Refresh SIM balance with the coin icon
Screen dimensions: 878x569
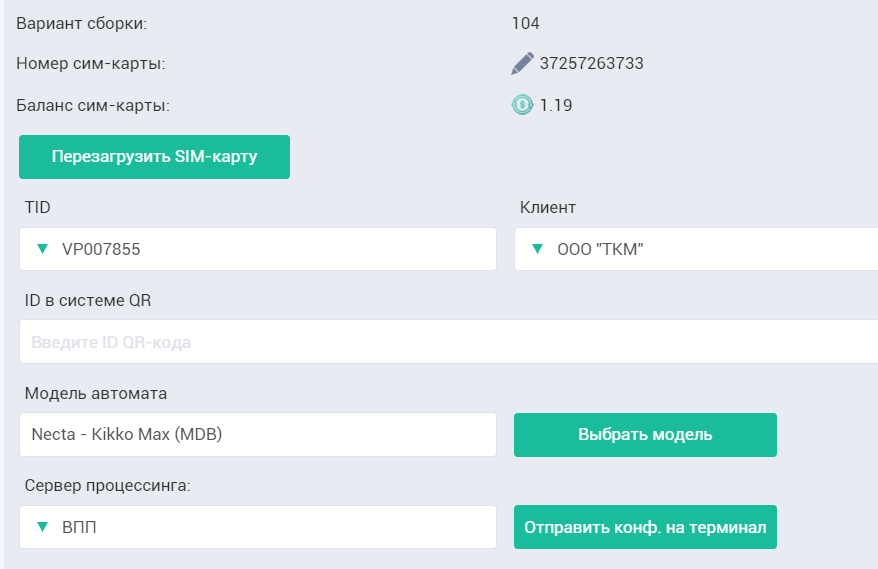coord(522,105)
